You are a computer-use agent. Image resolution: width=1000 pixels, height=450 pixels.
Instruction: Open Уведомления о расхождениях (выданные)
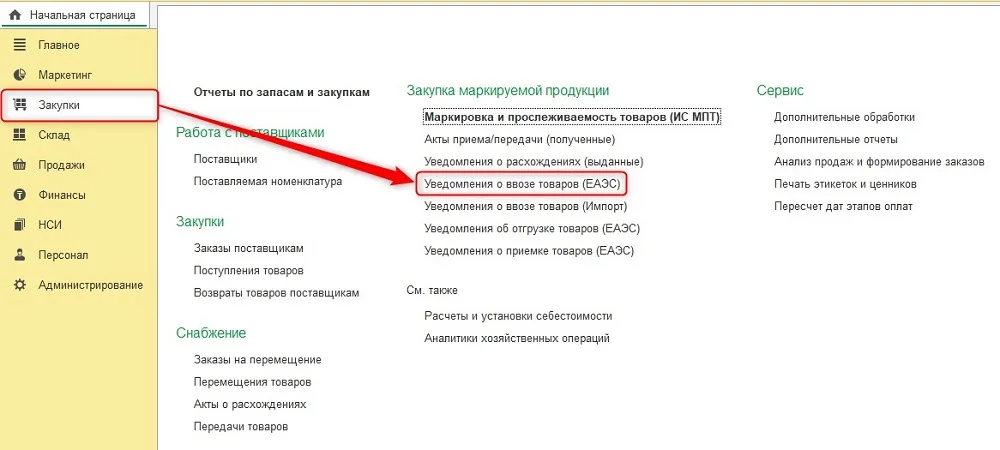coord(534,162)
